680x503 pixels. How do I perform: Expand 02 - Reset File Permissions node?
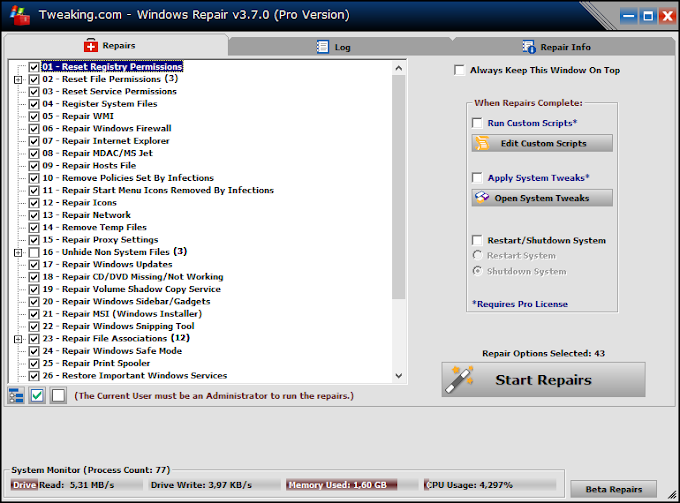click(x=18, y=79)
